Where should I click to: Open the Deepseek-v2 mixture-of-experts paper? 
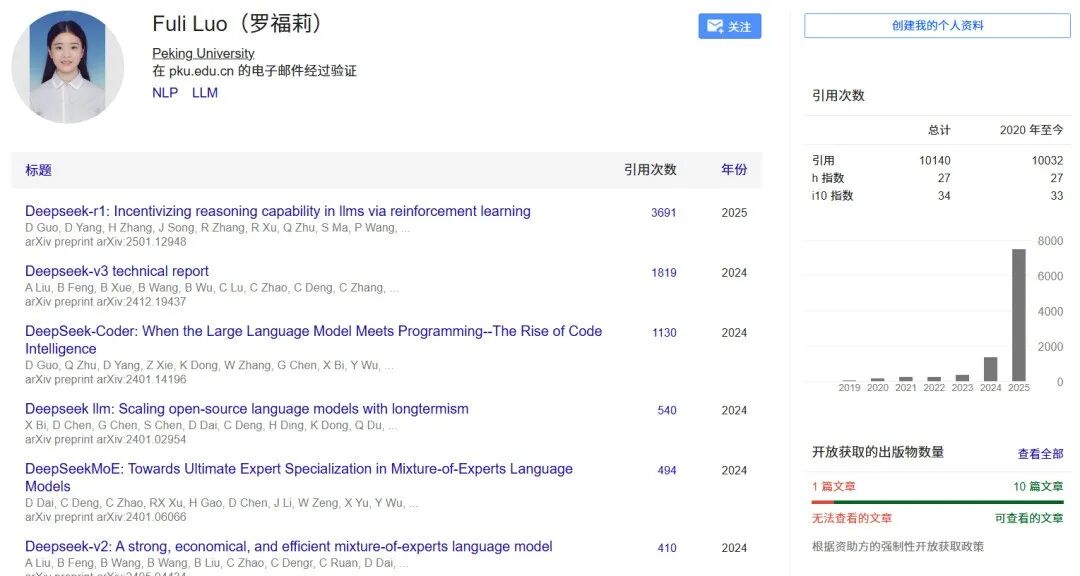click(x=289, y=546)
